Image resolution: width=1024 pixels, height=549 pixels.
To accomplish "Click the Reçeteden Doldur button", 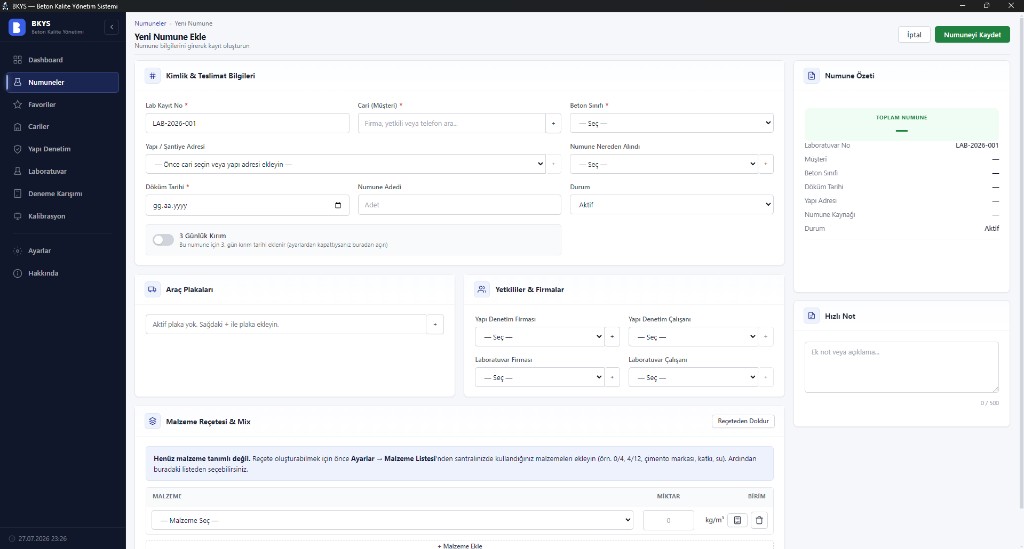I will 743,421.
